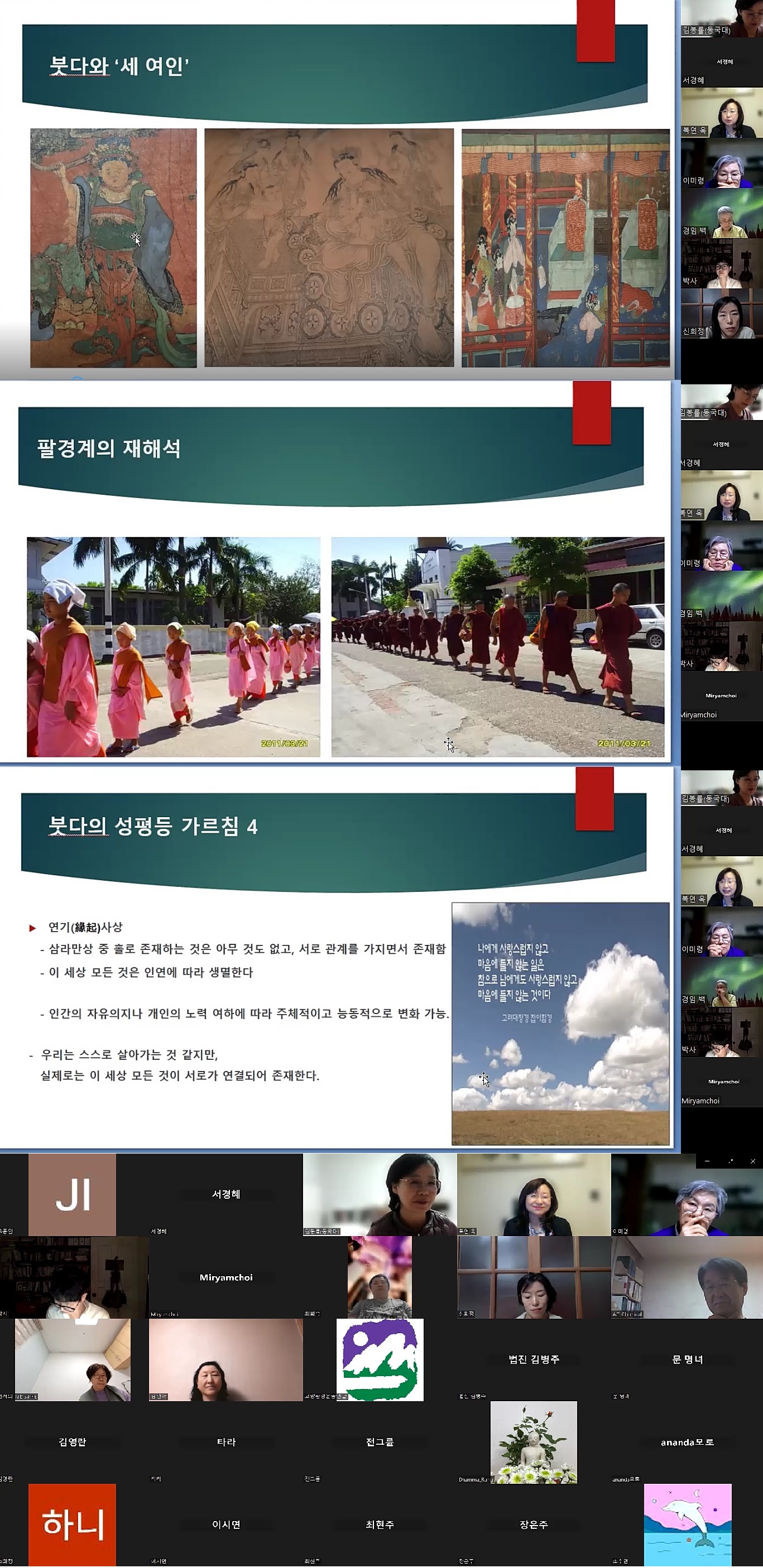Image resolution: width=763 pixels, height=1568 pixels.
Task: Click the sepia mother-and-child drawing on first slide
Action: [329, 248]
